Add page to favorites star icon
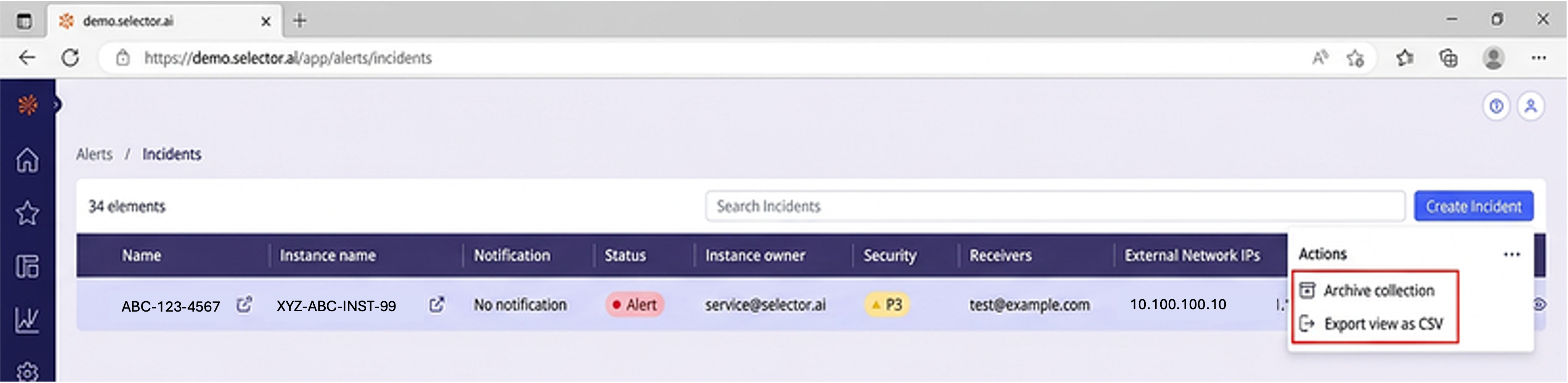This screenshot has width=1568, height=383. click(x=1355, y=58)
